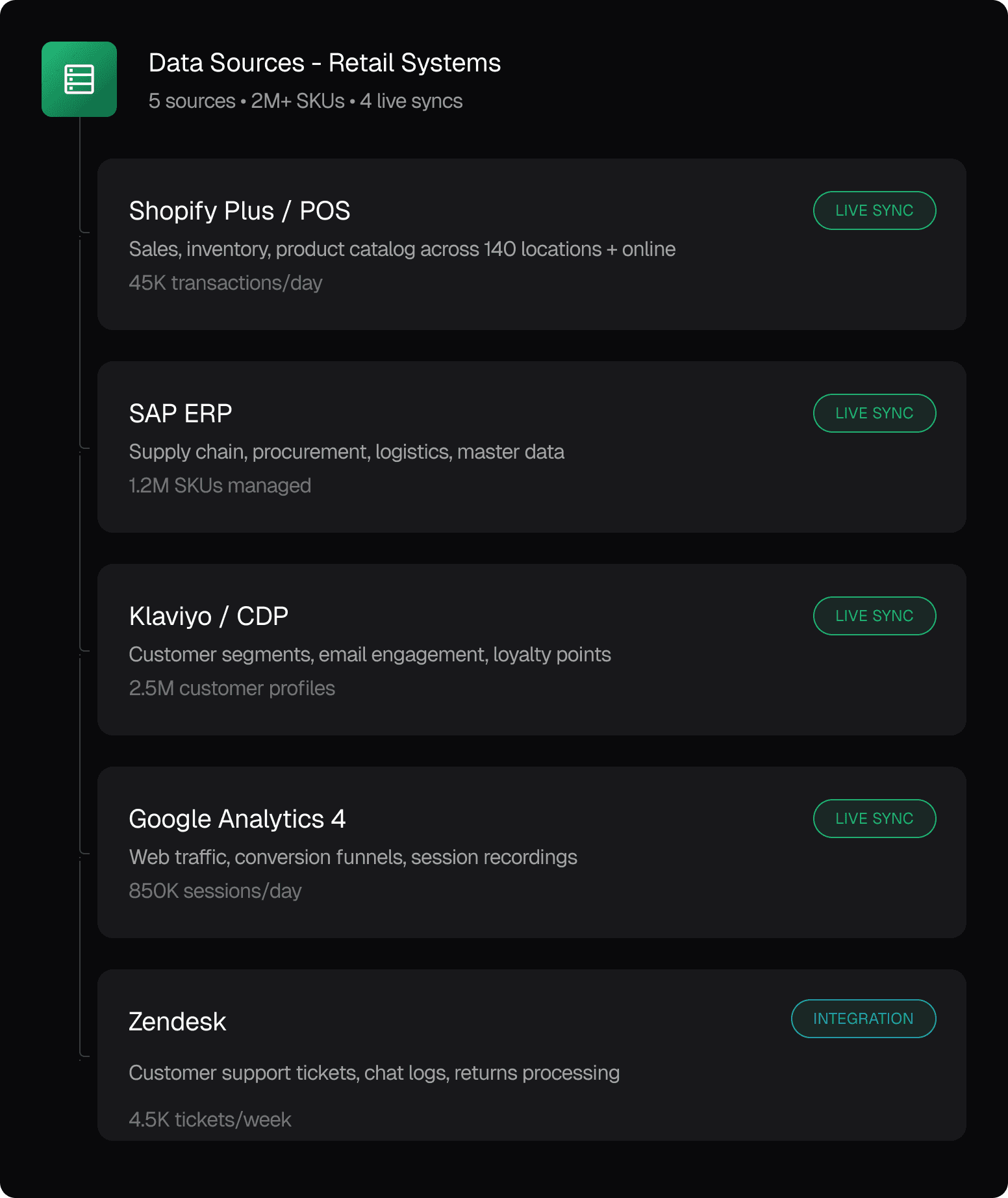Open the Shopify Plus / POS source
Screen dimensions: 1008x1198
(x=239, y=211)
